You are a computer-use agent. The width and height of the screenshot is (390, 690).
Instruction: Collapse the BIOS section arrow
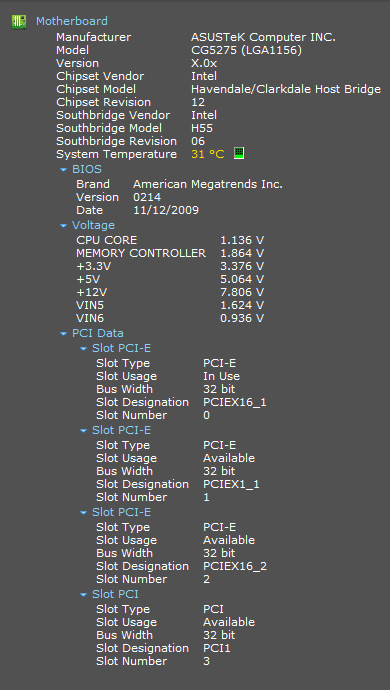tap(64, 170)
